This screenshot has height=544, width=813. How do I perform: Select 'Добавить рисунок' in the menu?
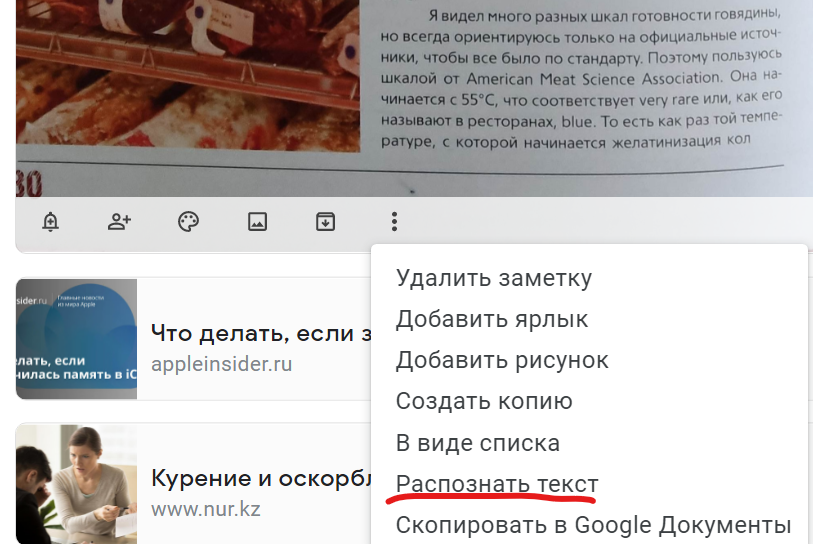[x=502, y=360]
